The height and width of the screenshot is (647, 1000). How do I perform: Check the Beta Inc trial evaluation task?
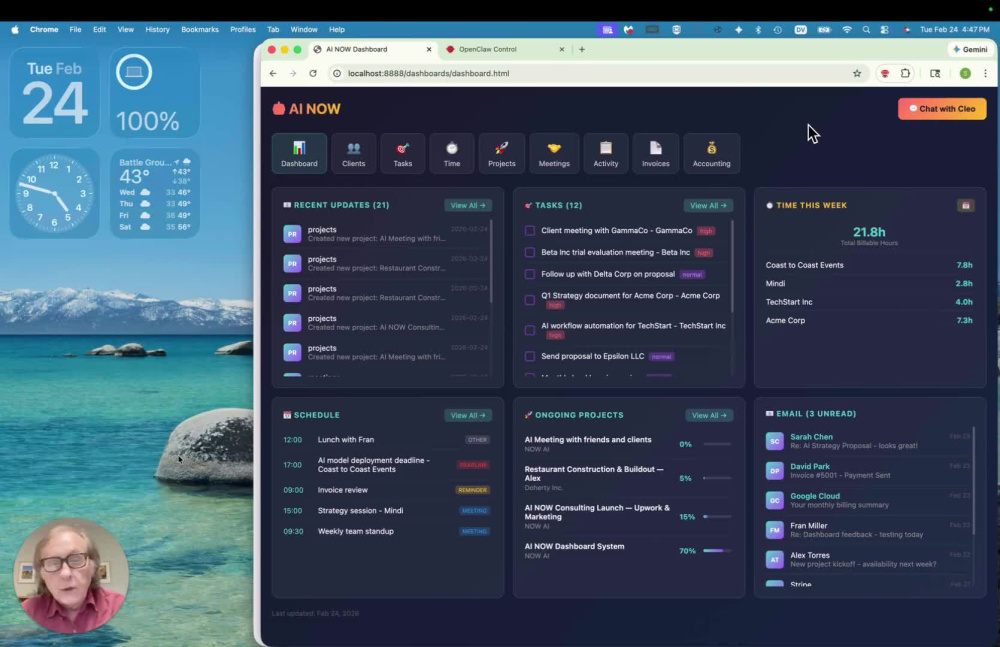[x=529, y=253]
